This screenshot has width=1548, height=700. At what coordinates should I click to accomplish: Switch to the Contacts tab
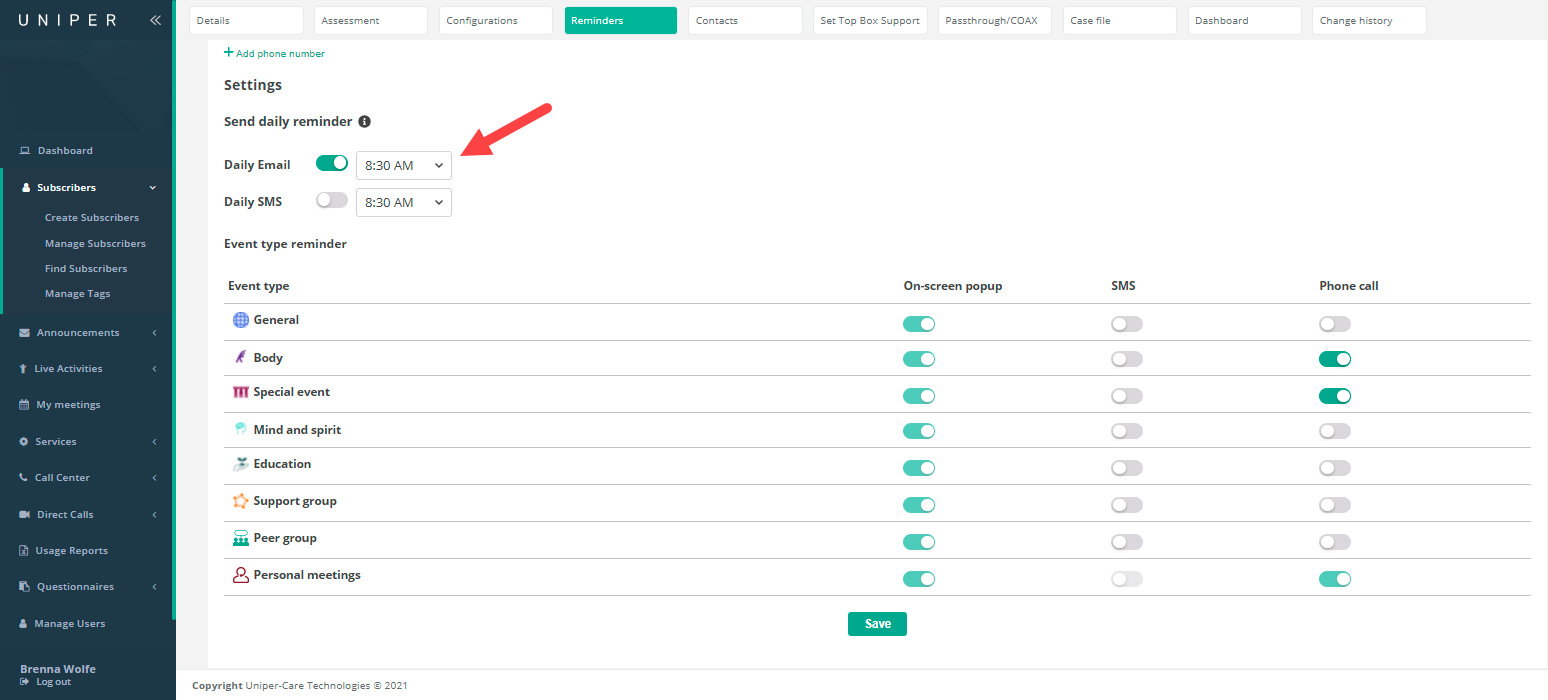click(x=745, y=21)
